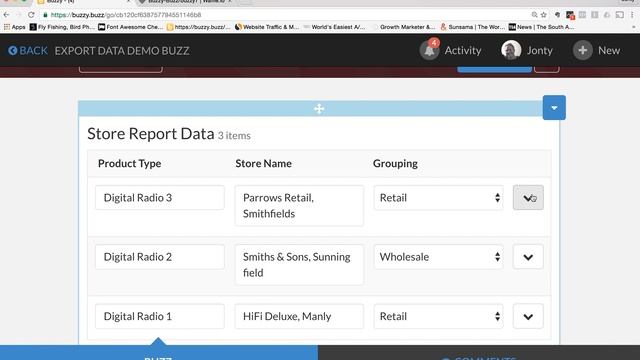Reload the page with refresh icon
The width and height of the screenshot is (640, 360).
[31, 15]
